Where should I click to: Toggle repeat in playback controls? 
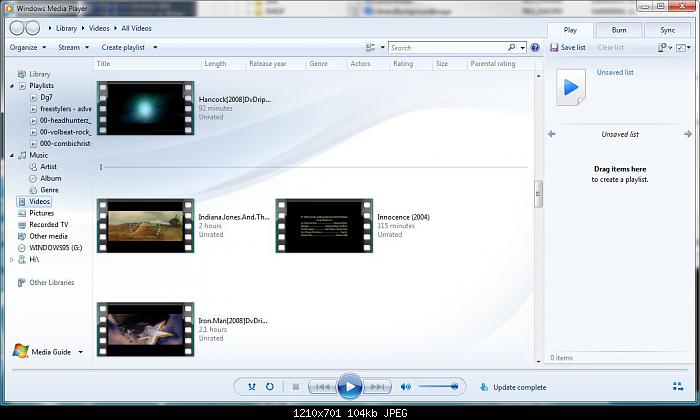point(270,387)
